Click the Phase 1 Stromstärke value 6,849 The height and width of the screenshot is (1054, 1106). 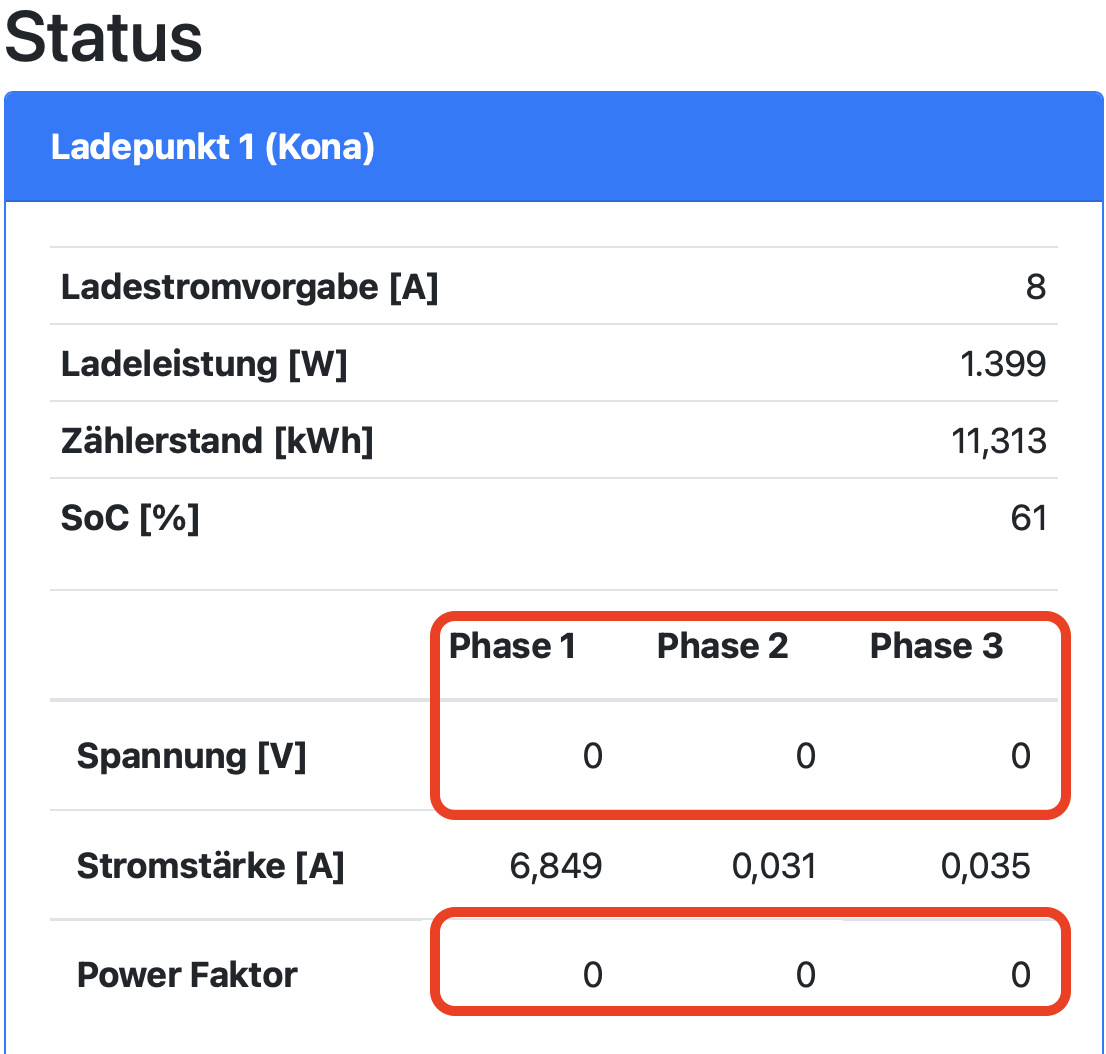(x=556, y=865)
